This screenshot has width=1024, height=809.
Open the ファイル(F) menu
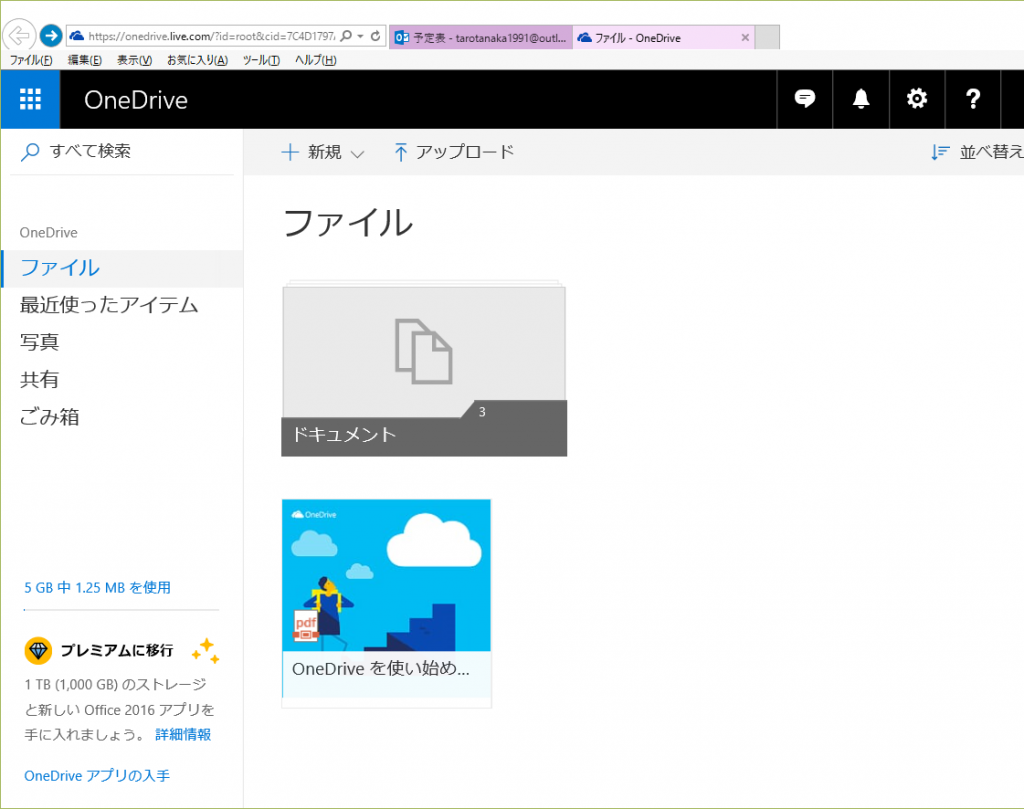pyautogui.click(x=31, y=60)
